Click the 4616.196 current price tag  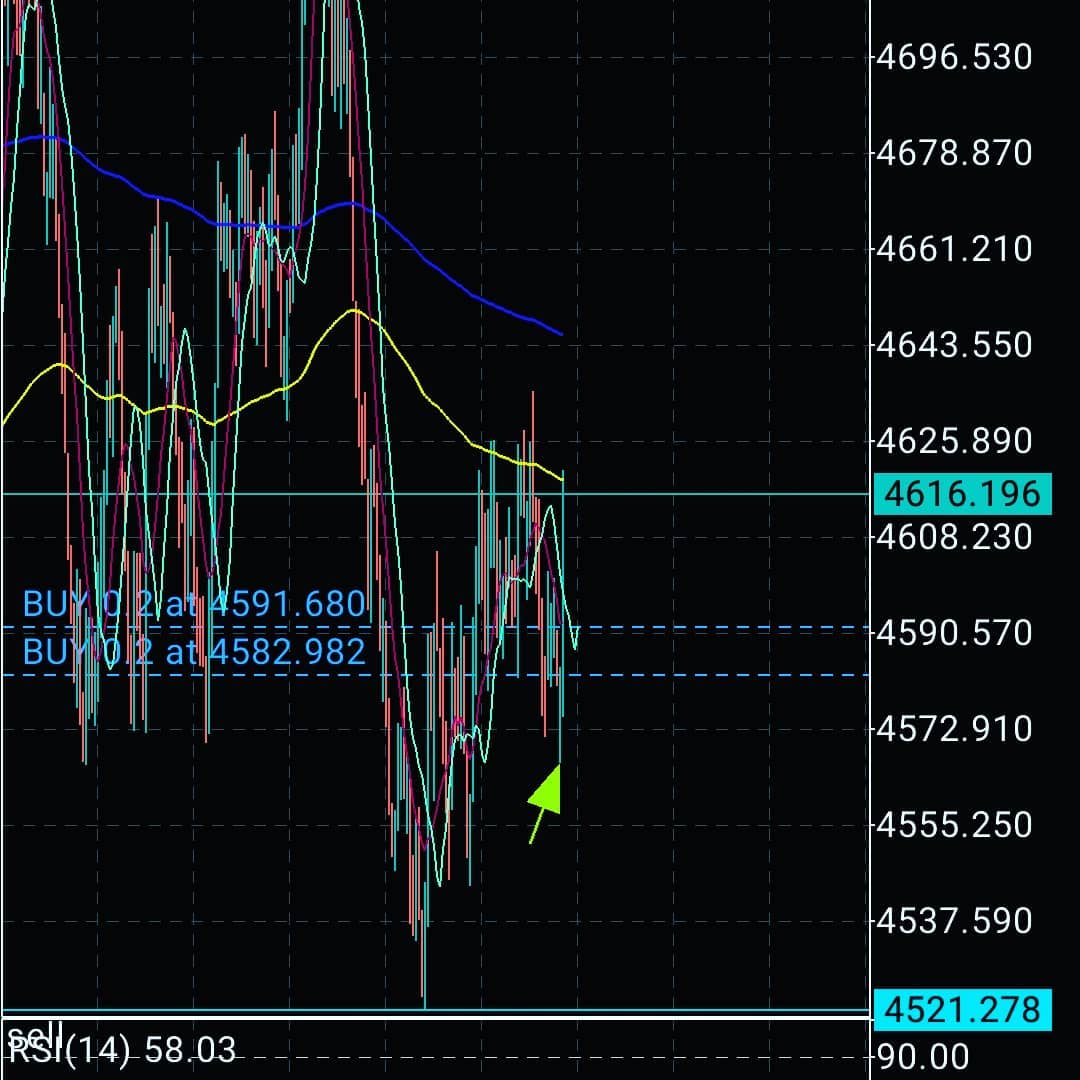tap(962, 494)
